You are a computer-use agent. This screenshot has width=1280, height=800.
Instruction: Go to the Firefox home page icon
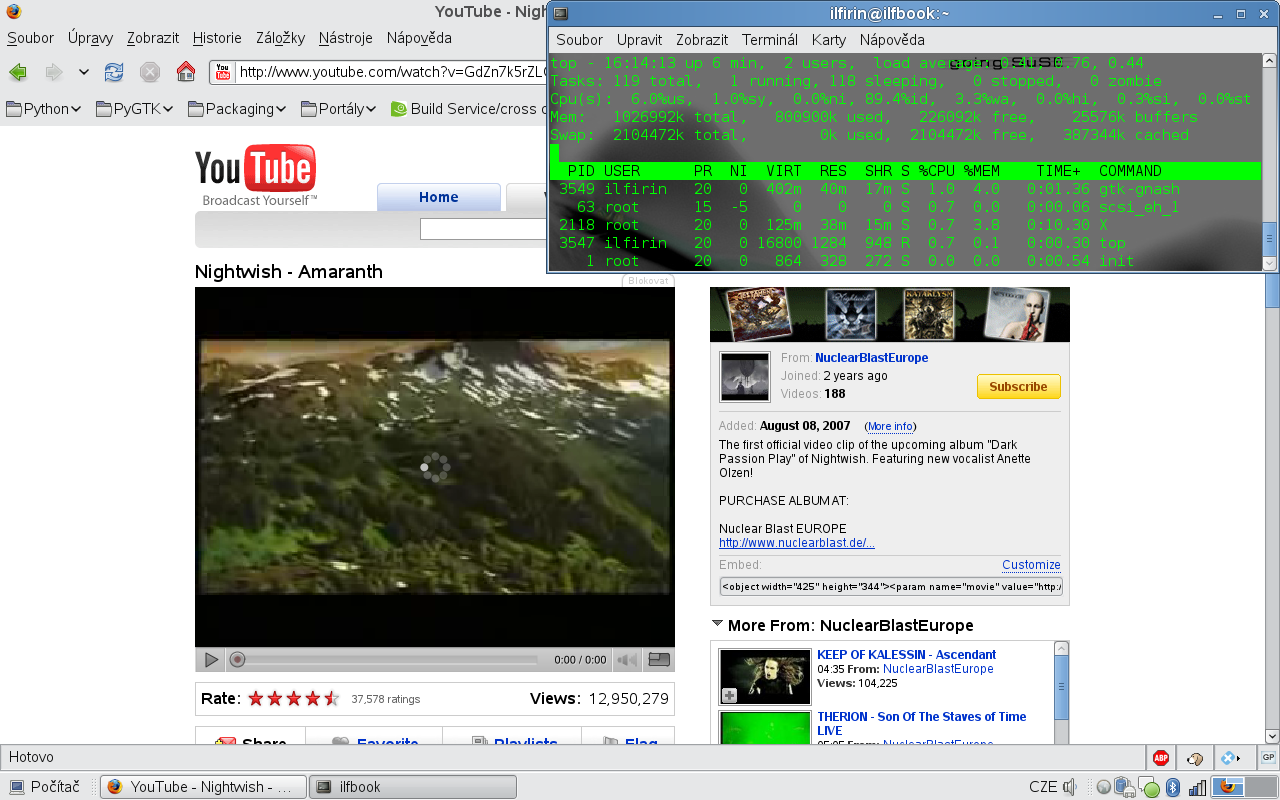(186, 72)
